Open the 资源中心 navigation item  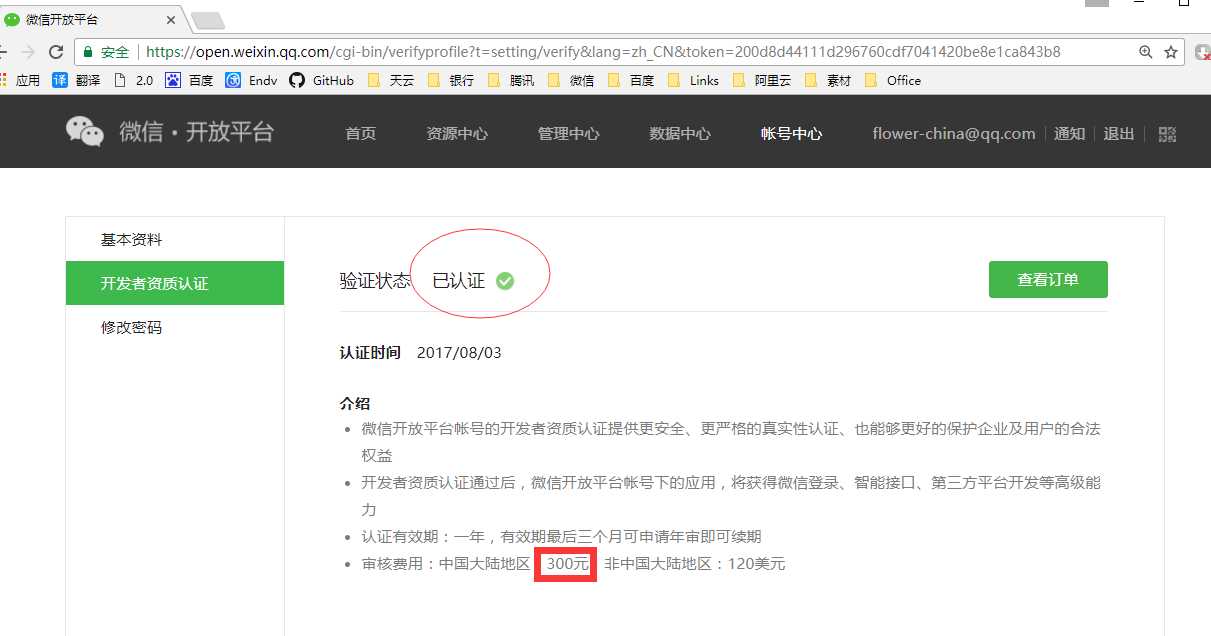pyautogui.click(x=457, y=133)
